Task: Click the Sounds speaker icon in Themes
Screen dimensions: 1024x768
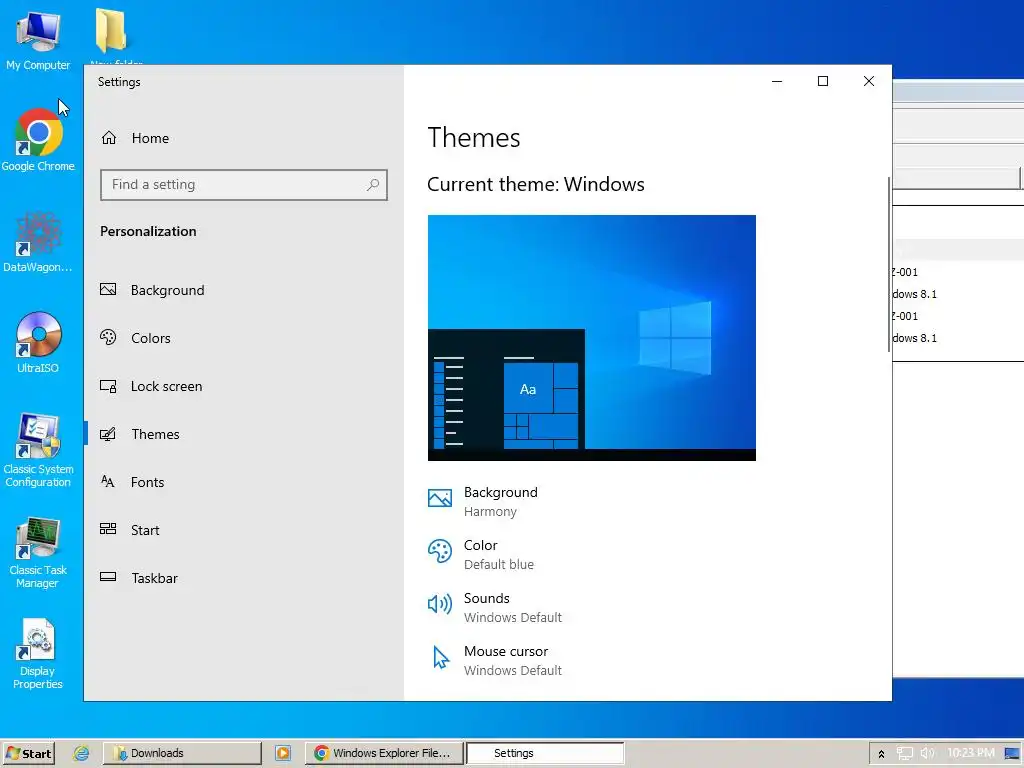Action: pos(440,604)
